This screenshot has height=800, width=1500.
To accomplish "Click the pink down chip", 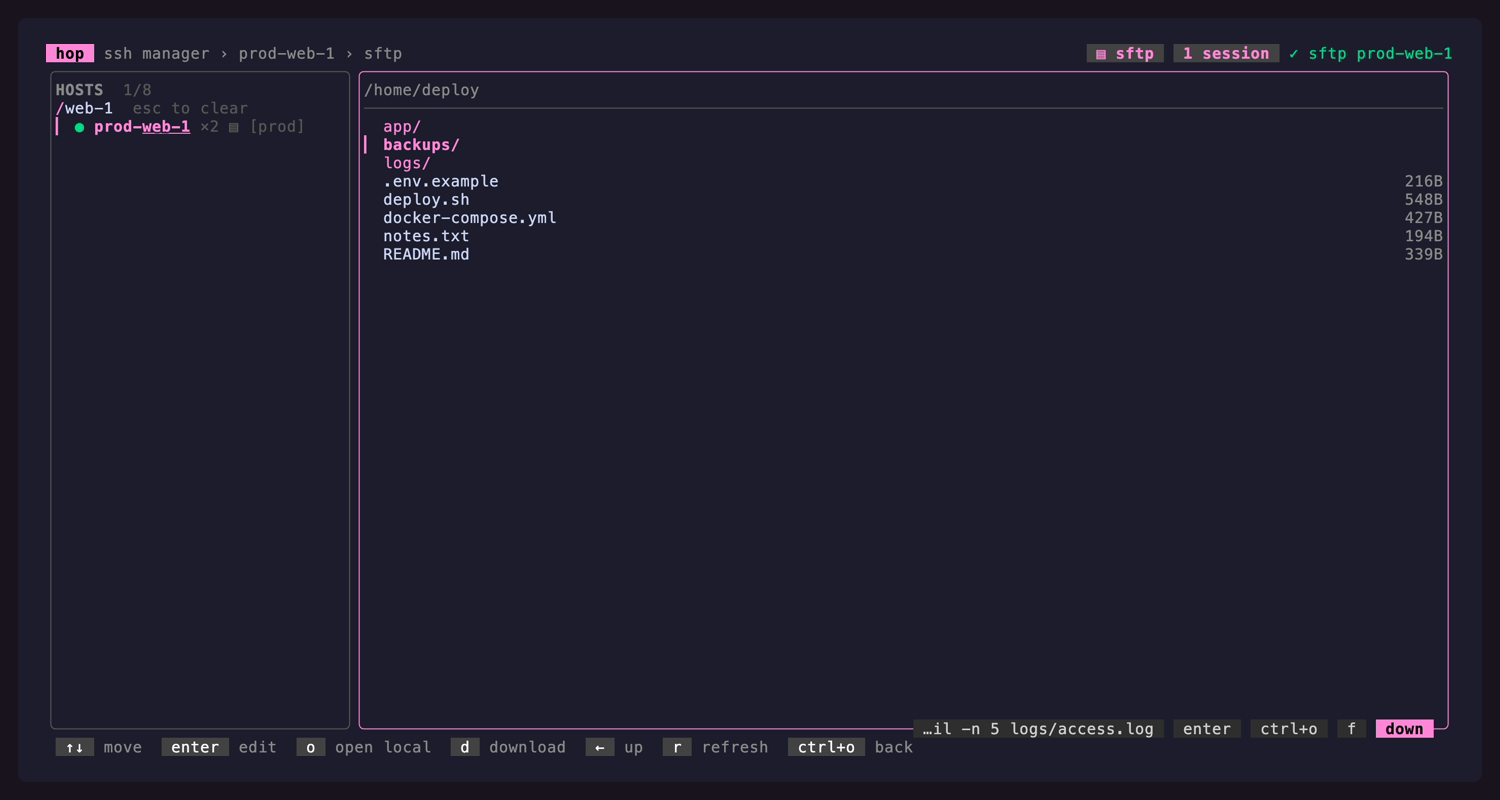I will [x=1404, y=729].
